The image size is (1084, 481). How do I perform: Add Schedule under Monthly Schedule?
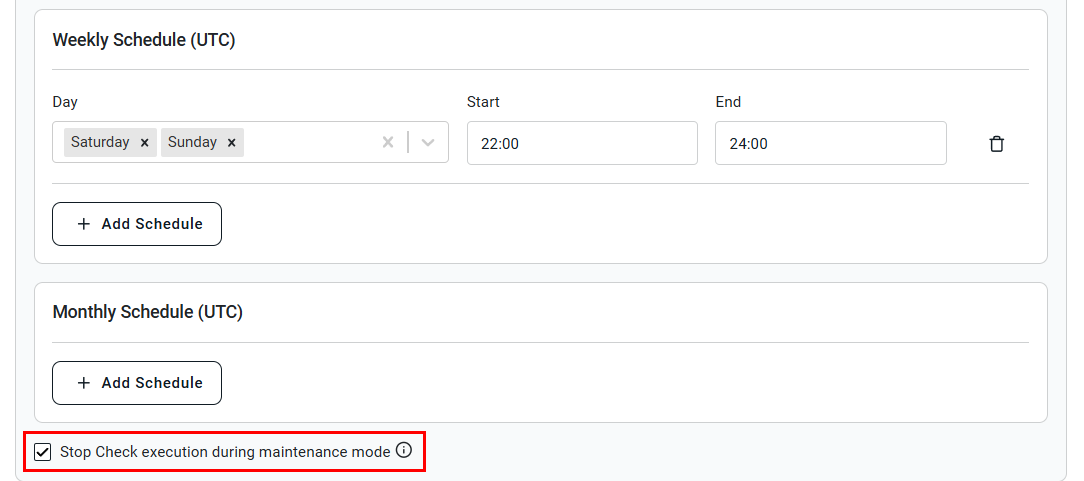pyautogui.click(x=137, y=383)
